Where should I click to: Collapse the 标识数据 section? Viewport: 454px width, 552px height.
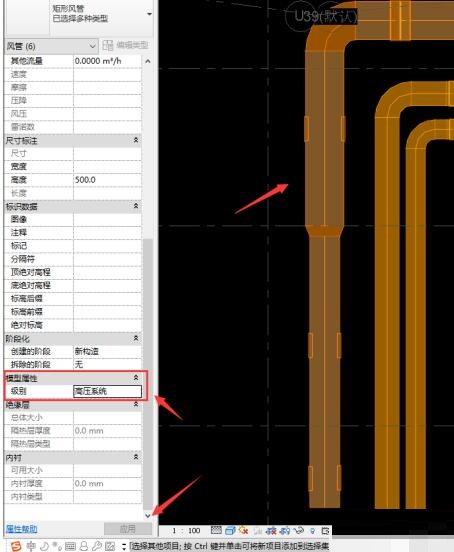[136, 206]
